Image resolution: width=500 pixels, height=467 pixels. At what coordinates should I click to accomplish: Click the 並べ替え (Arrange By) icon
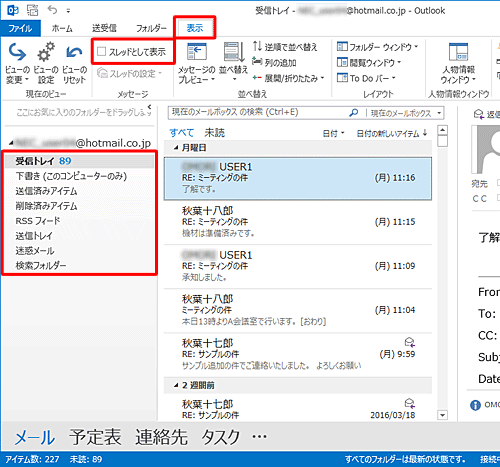pos(233,52)
